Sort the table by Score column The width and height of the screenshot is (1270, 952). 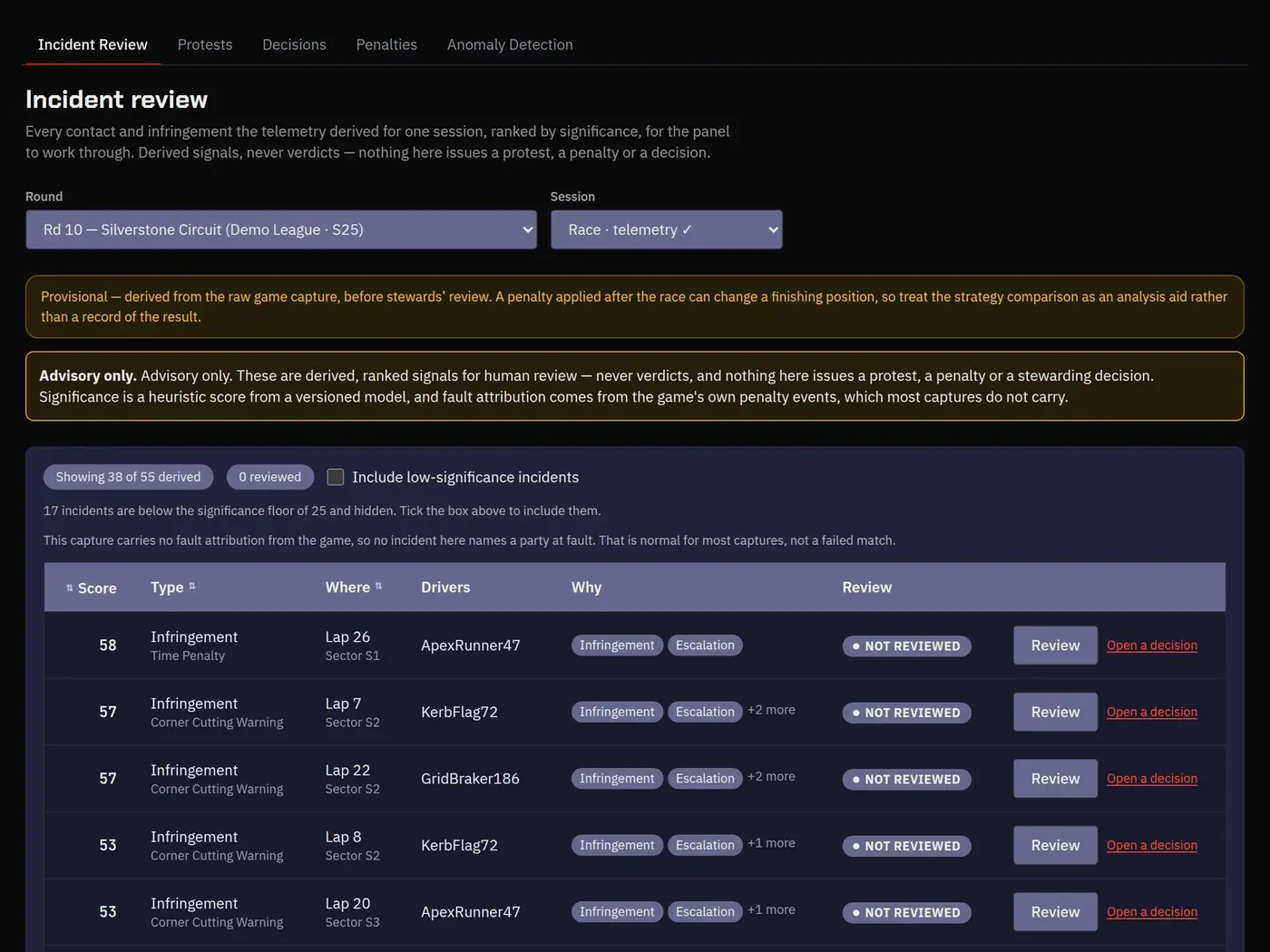(91, 588)
